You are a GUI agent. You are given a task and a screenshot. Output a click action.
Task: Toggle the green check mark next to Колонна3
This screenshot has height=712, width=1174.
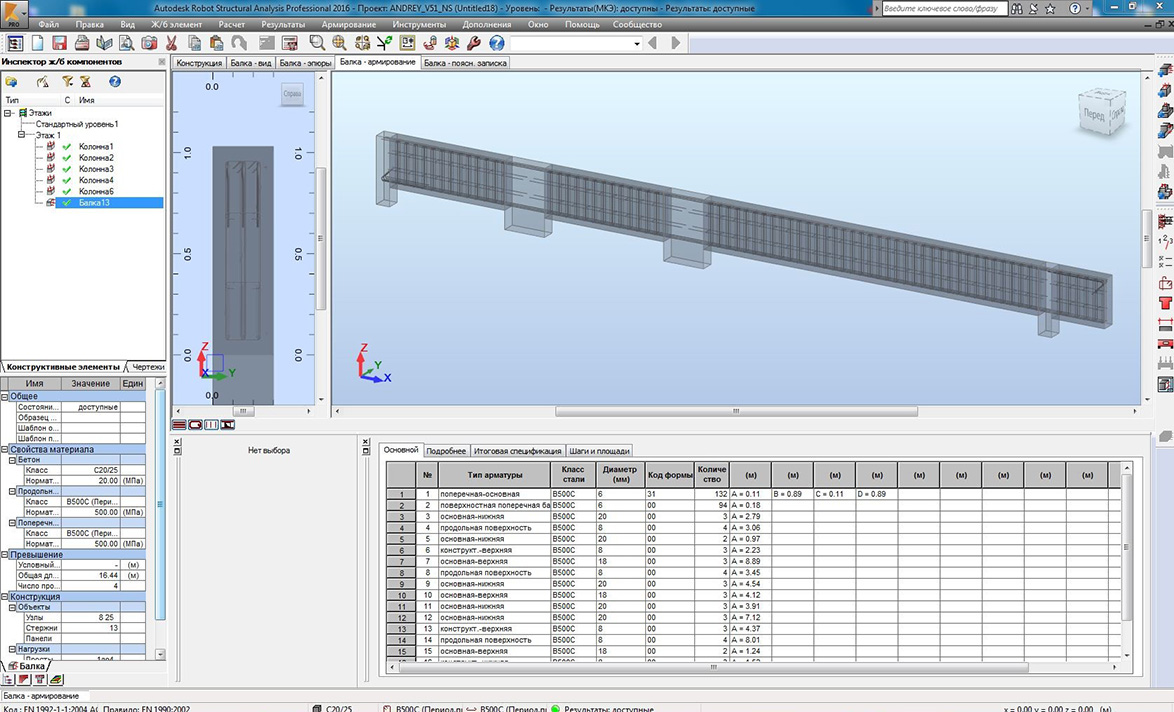coord(67,169)
